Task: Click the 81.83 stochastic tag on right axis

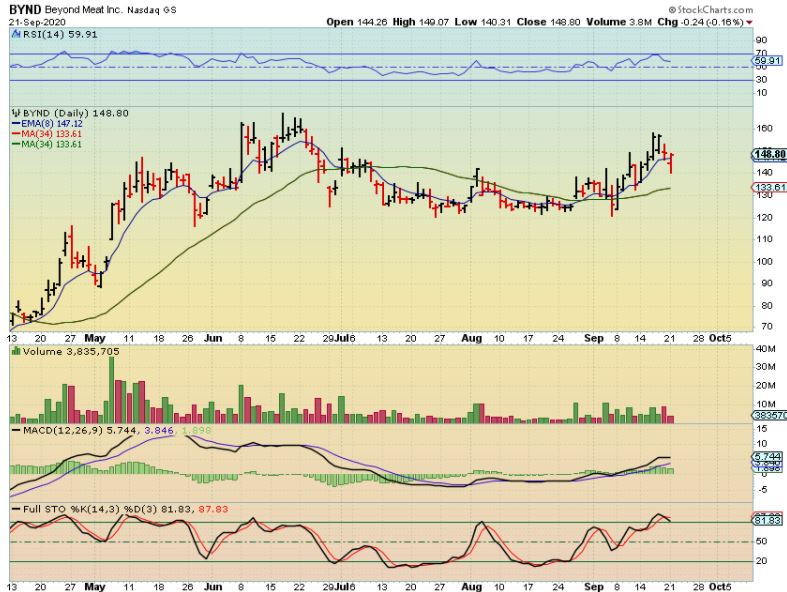Action: 768,521
